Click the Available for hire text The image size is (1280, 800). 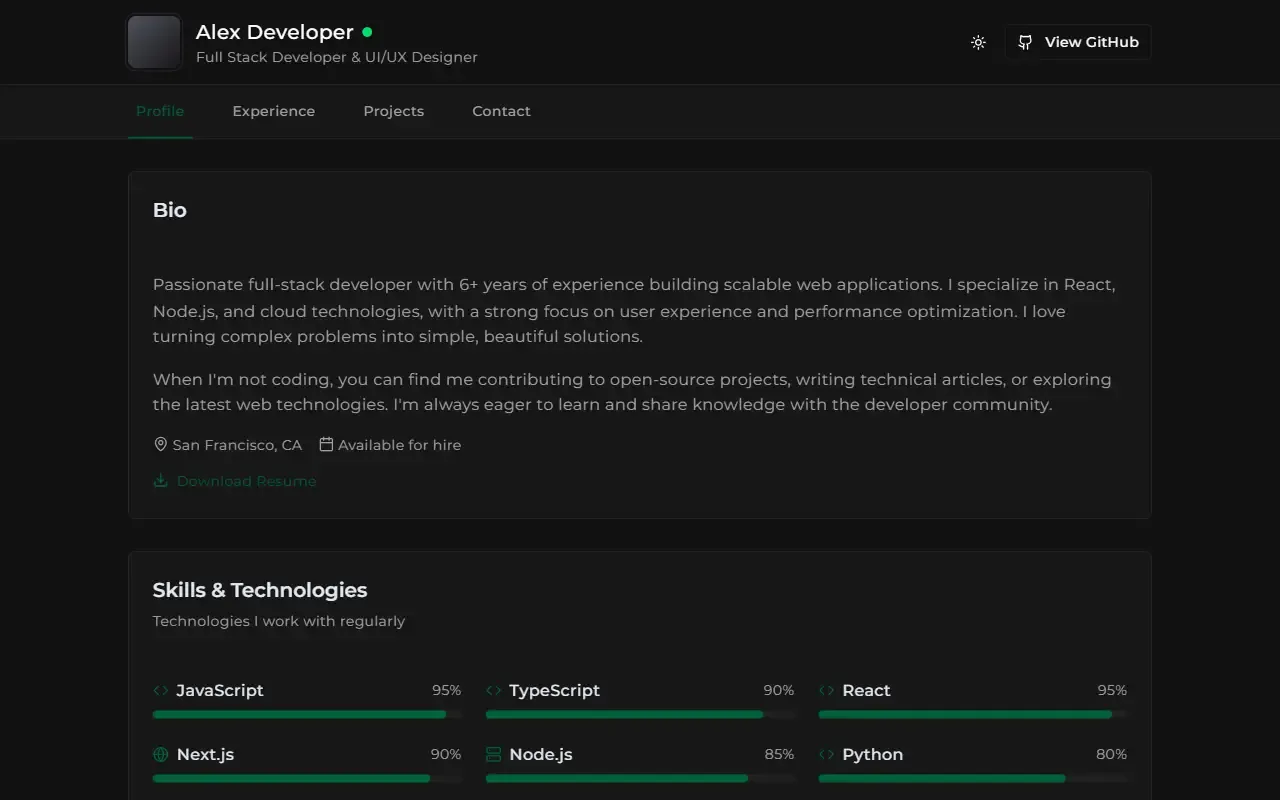coord(400,445)
